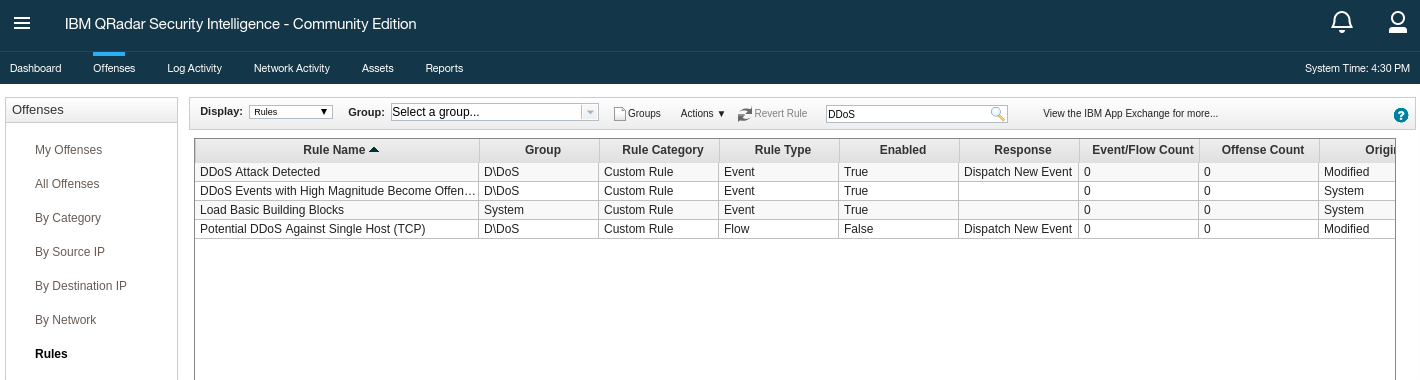This screenshot has width=1420, height=380.
Task: Open All Offenses in sidebar
Action: pyautogui.click(x=67, y=184)
